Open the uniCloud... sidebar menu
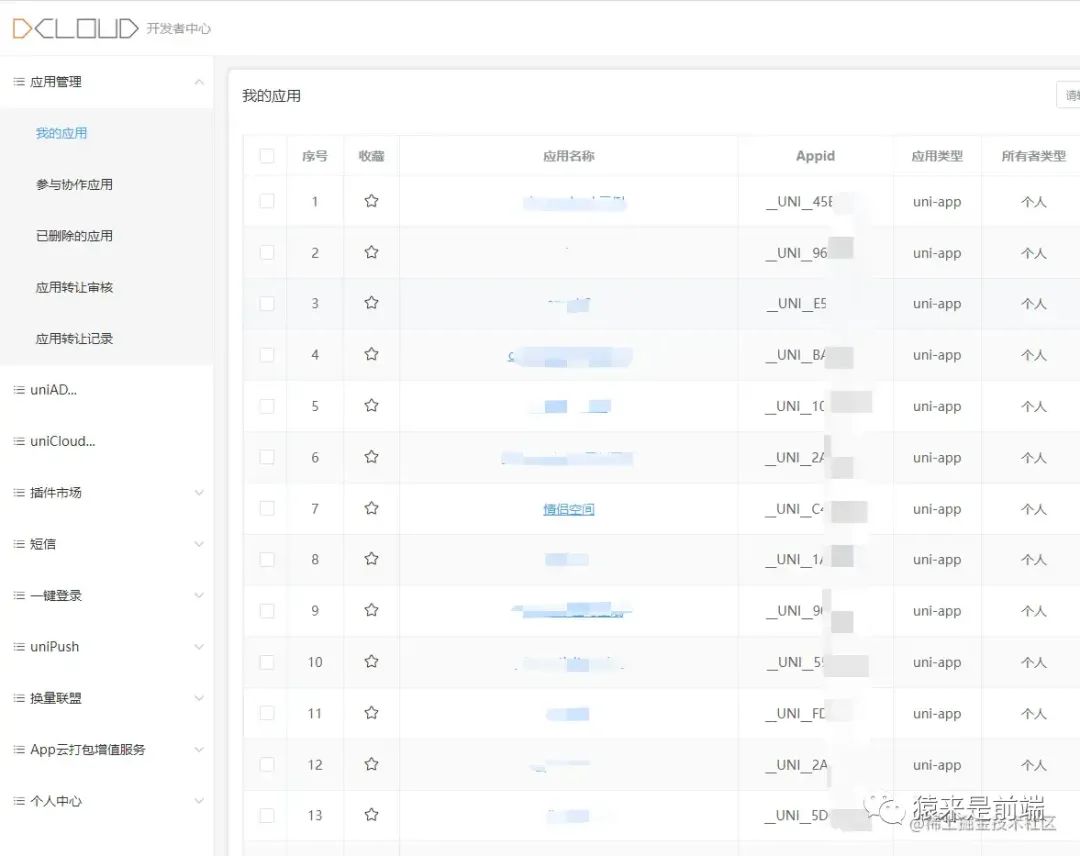 63,441
